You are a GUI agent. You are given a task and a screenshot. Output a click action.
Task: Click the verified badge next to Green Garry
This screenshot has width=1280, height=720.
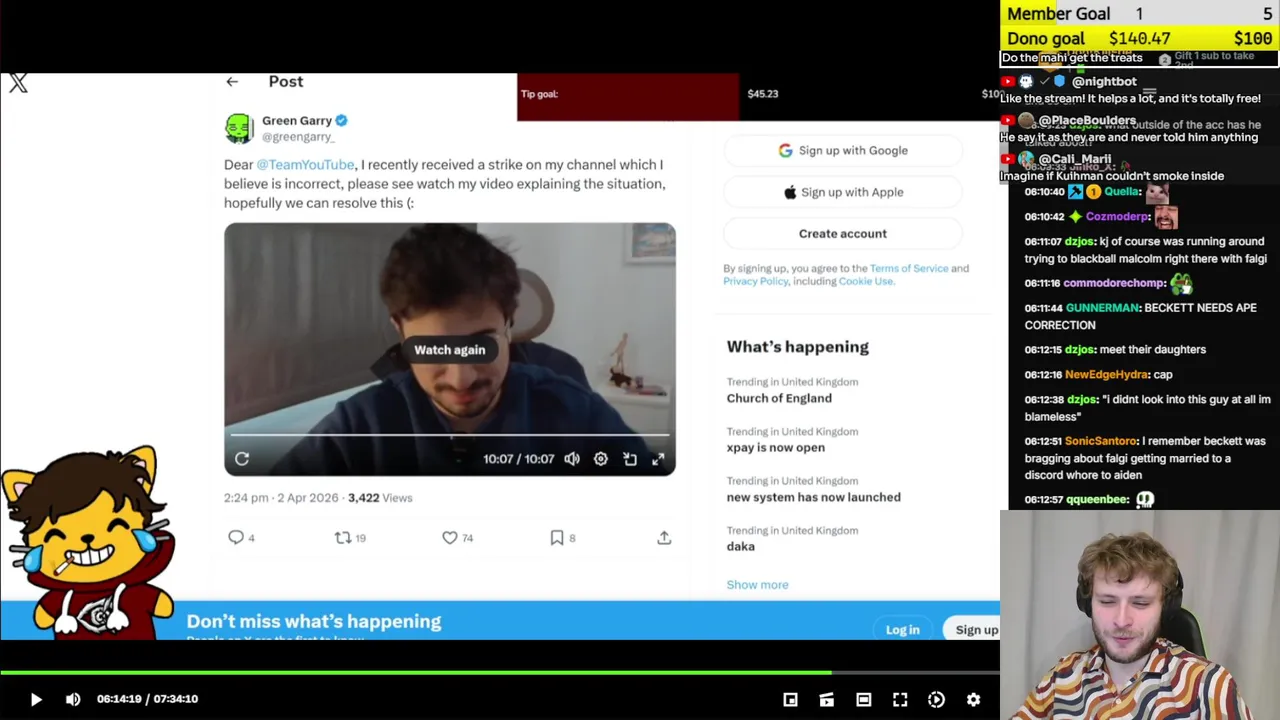tap(341, 120)
